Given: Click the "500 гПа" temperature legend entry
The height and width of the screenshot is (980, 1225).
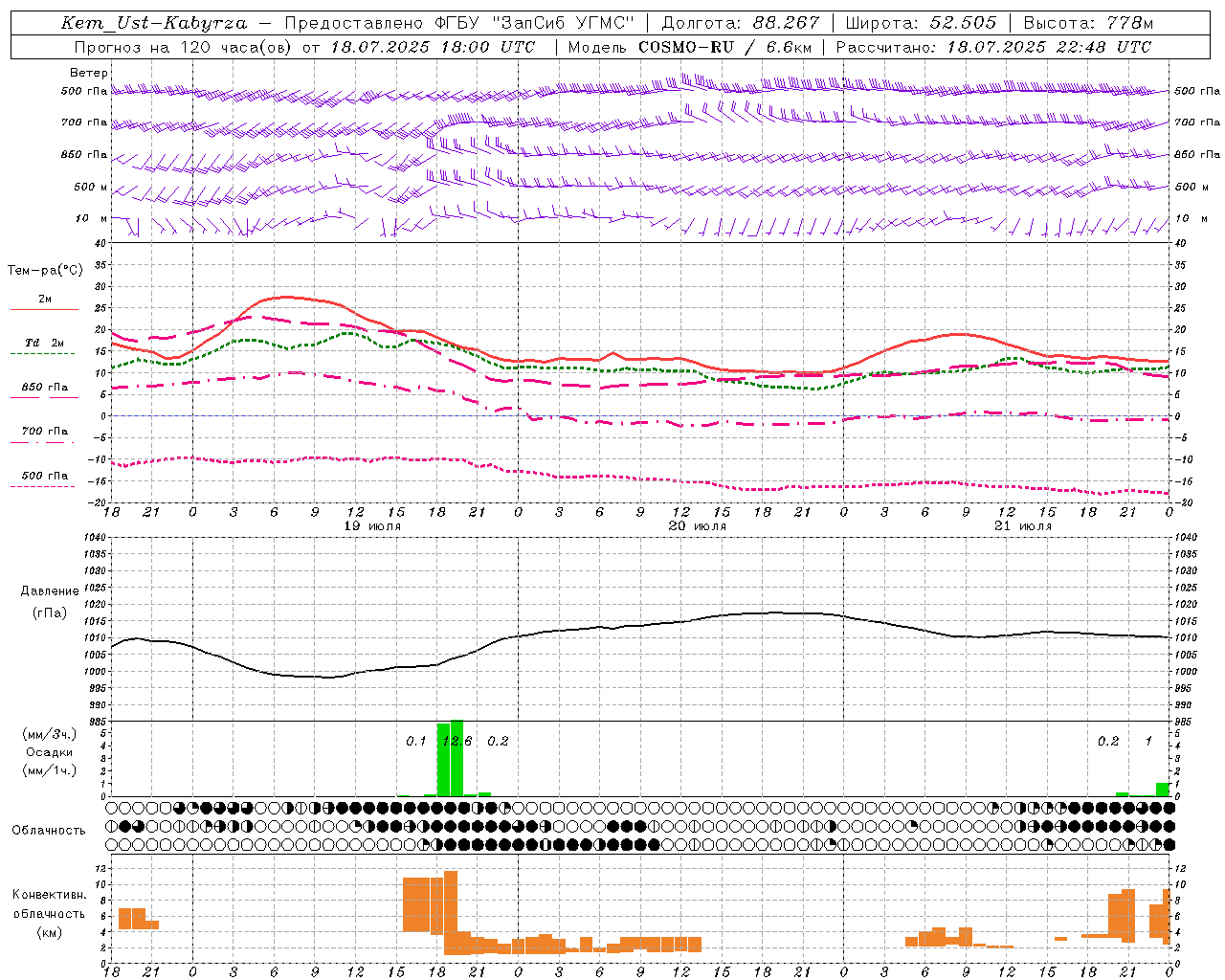Looking at the screenshot, I should point(44,476).
